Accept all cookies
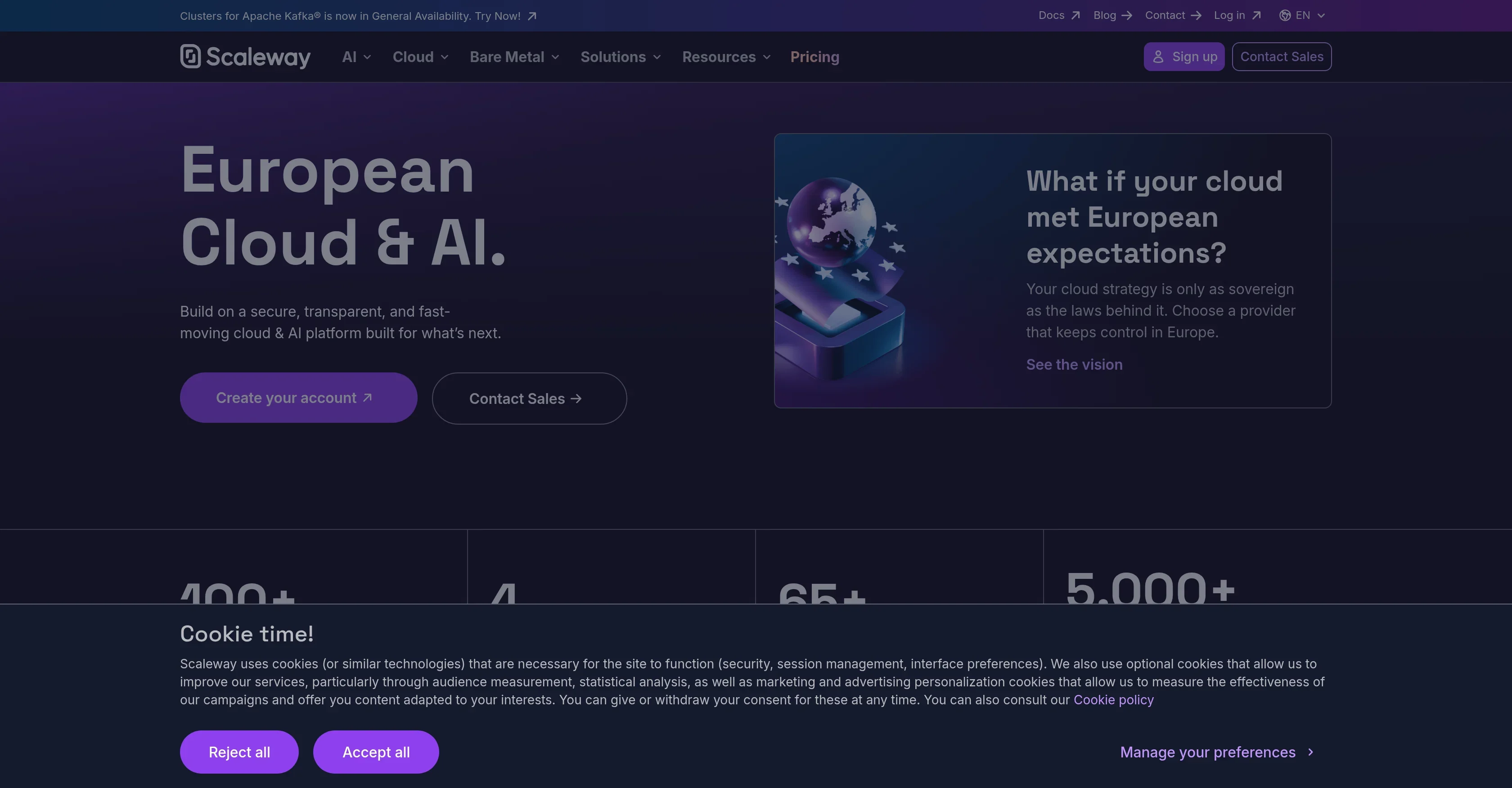The height and width of the screenshot is (788, 1512). (376, 752)
